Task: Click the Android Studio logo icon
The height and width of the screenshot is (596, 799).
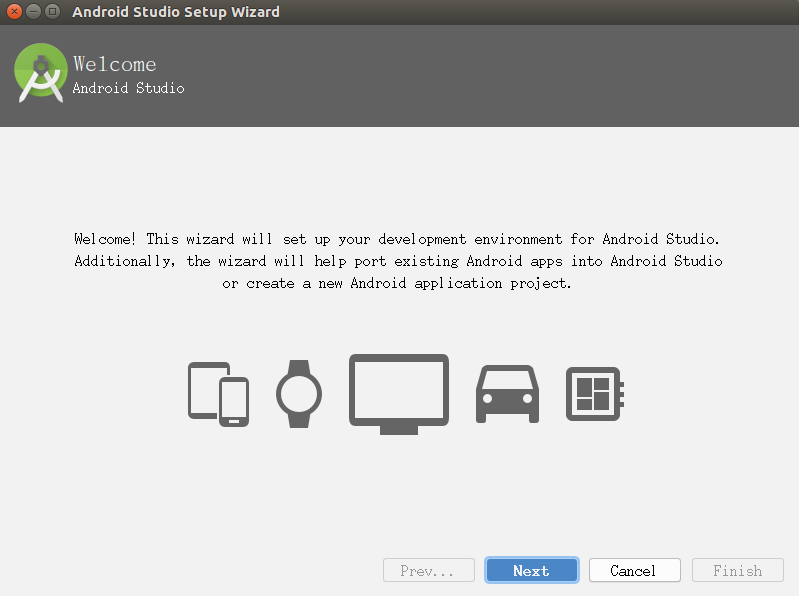Action: tap(41, 73)
